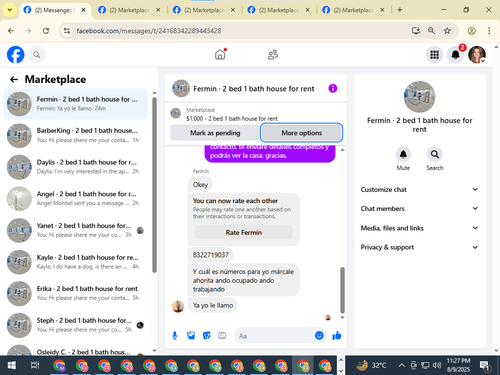
Task: Open account profile picture menu
Action: click(477, 55)
